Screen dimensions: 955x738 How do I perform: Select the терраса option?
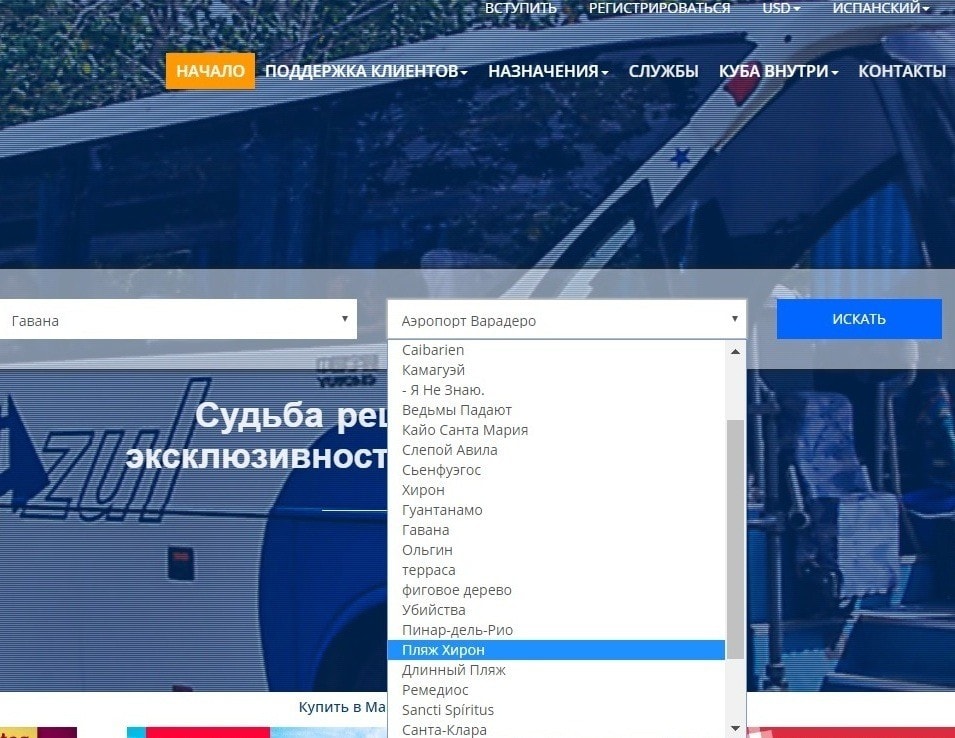557,570
